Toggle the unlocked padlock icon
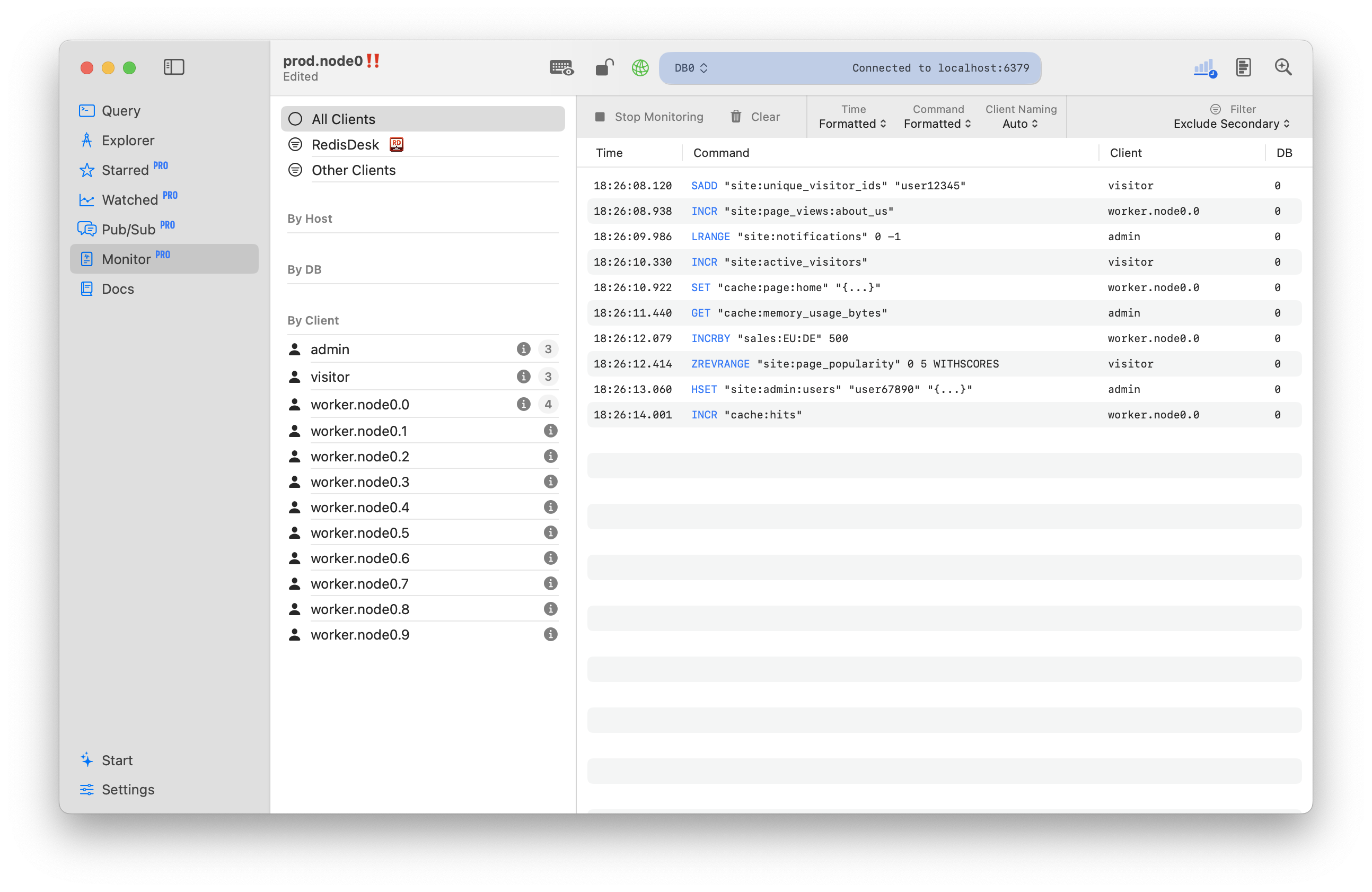Screen dimensions: 1372x892 click(x=604, y=68)
